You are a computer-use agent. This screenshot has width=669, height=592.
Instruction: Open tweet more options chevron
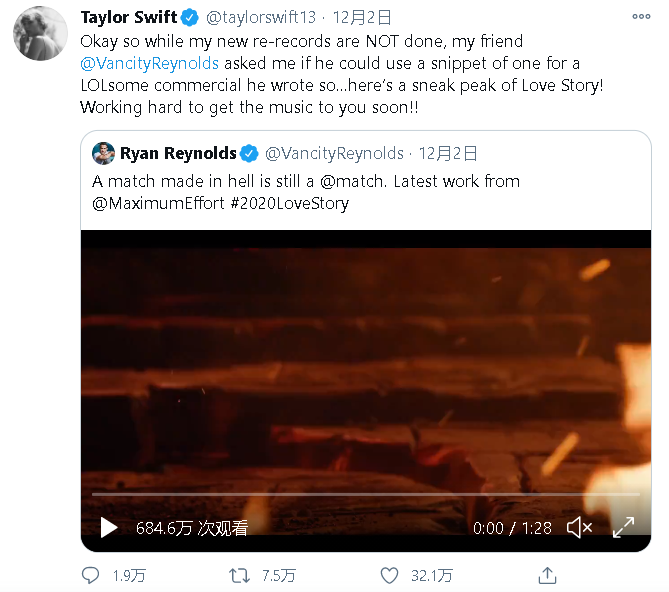point(640,17)
